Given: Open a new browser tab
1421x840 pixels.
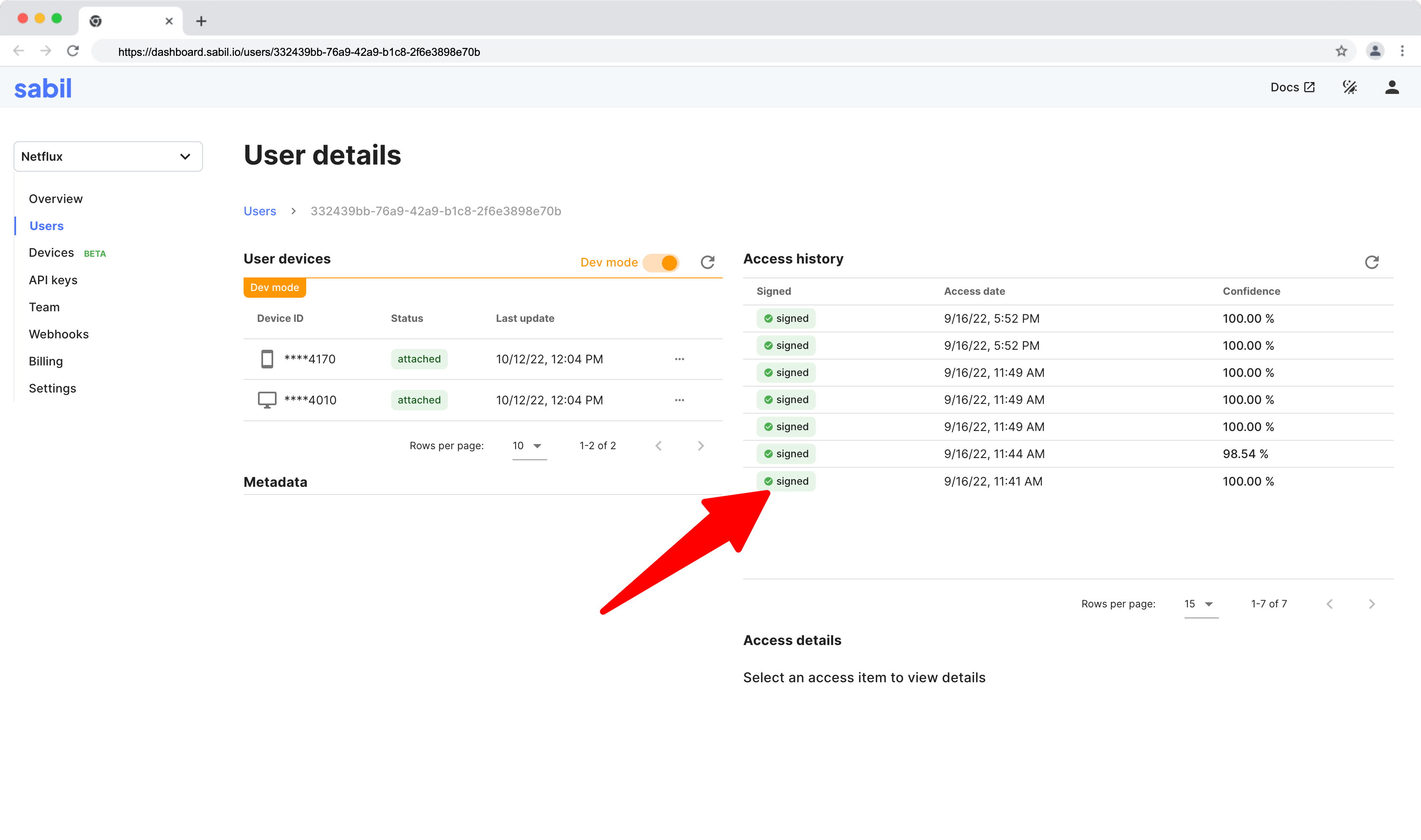Looking at the screenshot, I should coord(201,21).
